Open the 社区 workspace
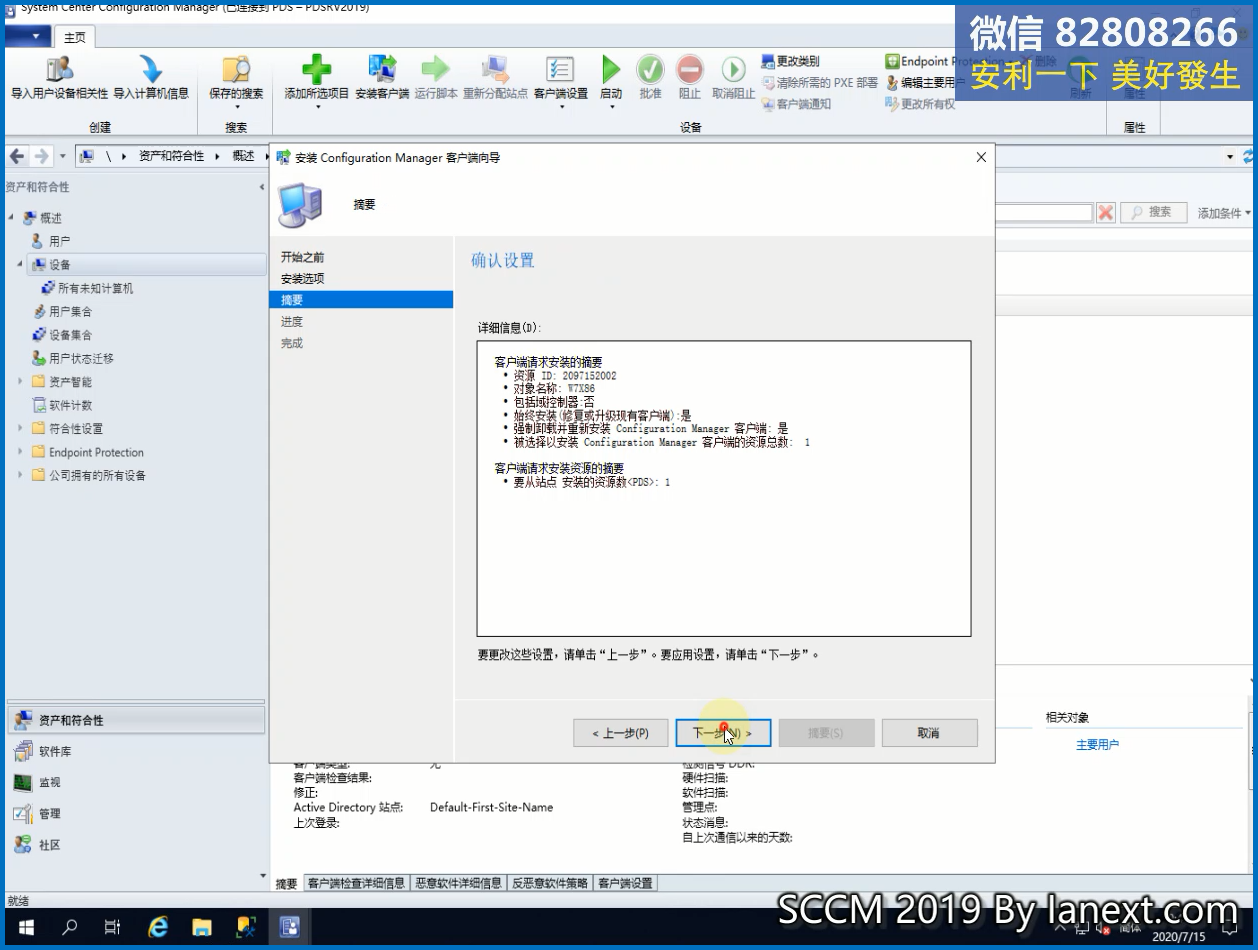1258x950 pixels. pos(136,845)
